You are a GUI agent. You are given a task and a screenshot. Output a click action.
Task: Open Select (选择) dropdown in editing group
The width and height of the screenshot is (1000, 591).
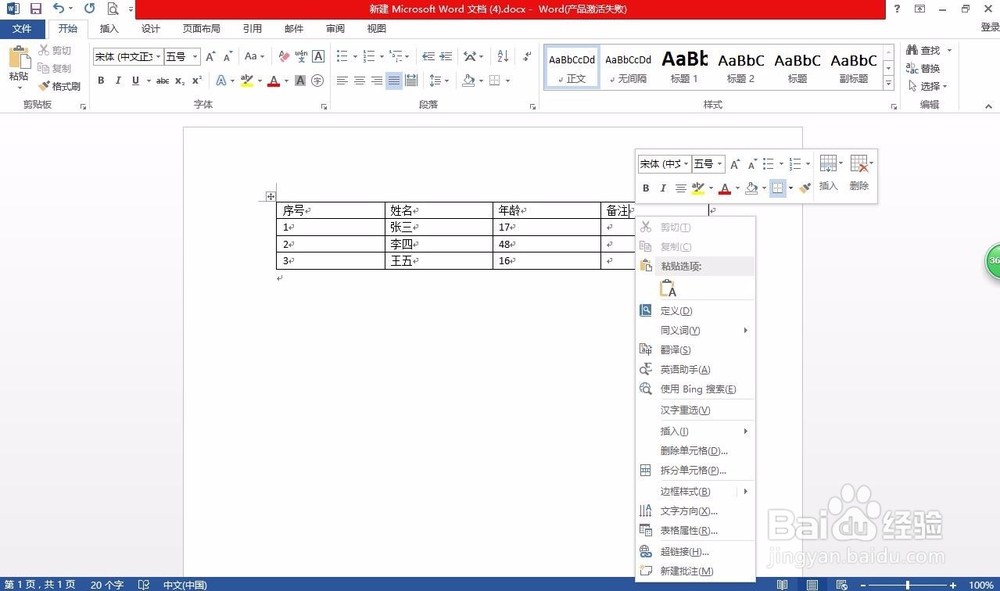pos(928,86)
